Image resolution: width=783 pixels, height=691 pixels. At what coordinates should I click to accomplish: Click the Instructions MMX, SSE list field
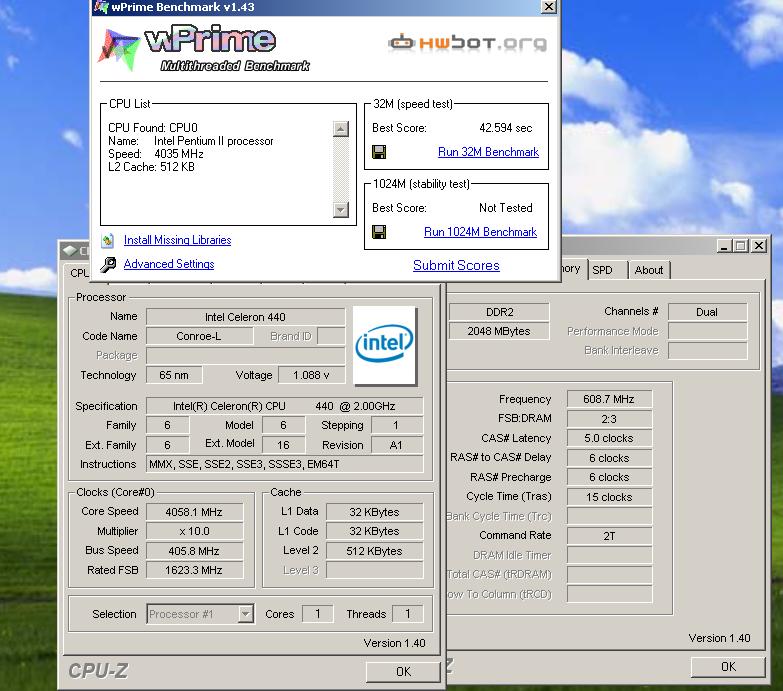(x=284, y=464)
